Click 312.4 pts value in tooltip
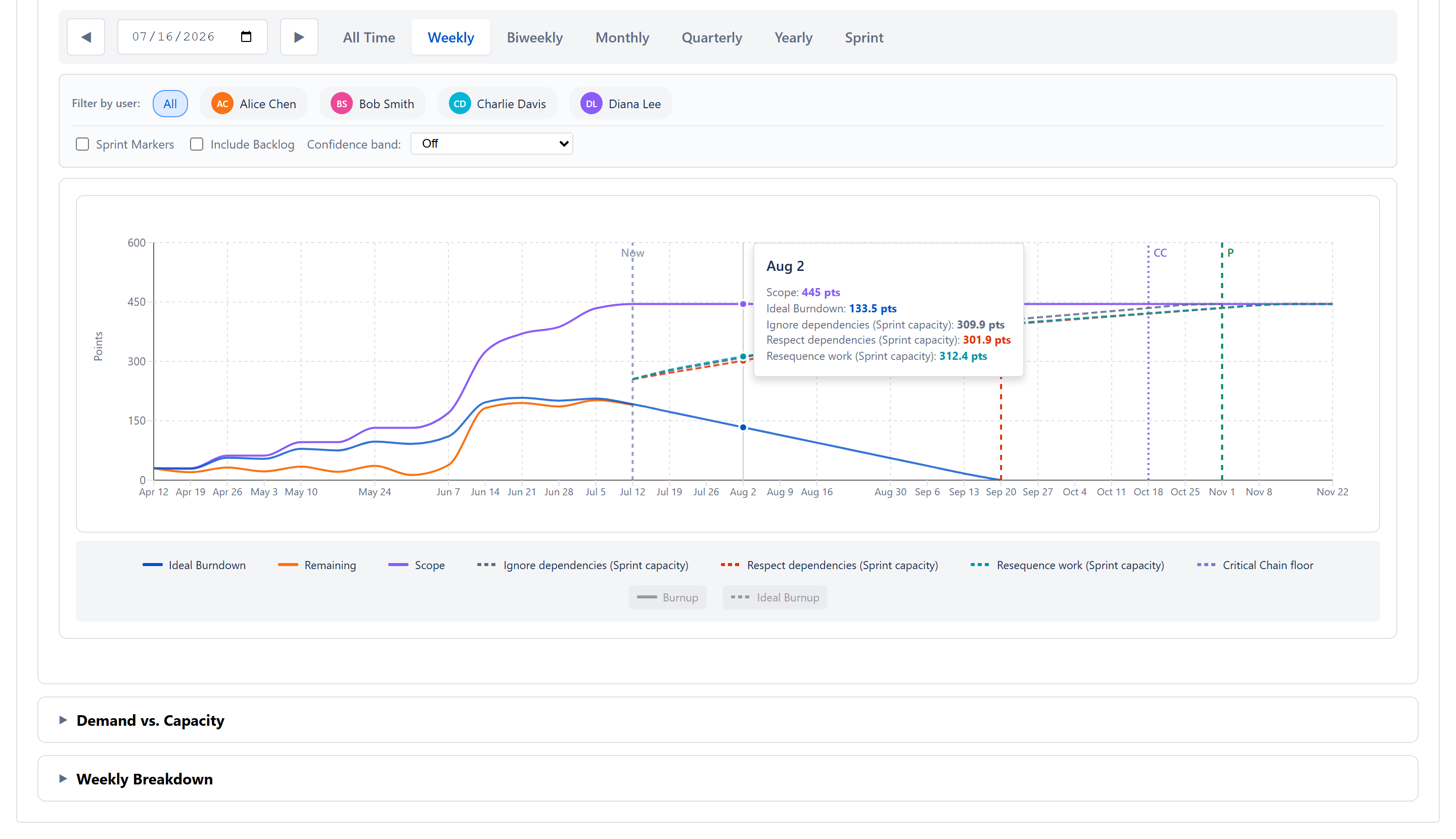 pyautogui.click(x=963, y=356)
